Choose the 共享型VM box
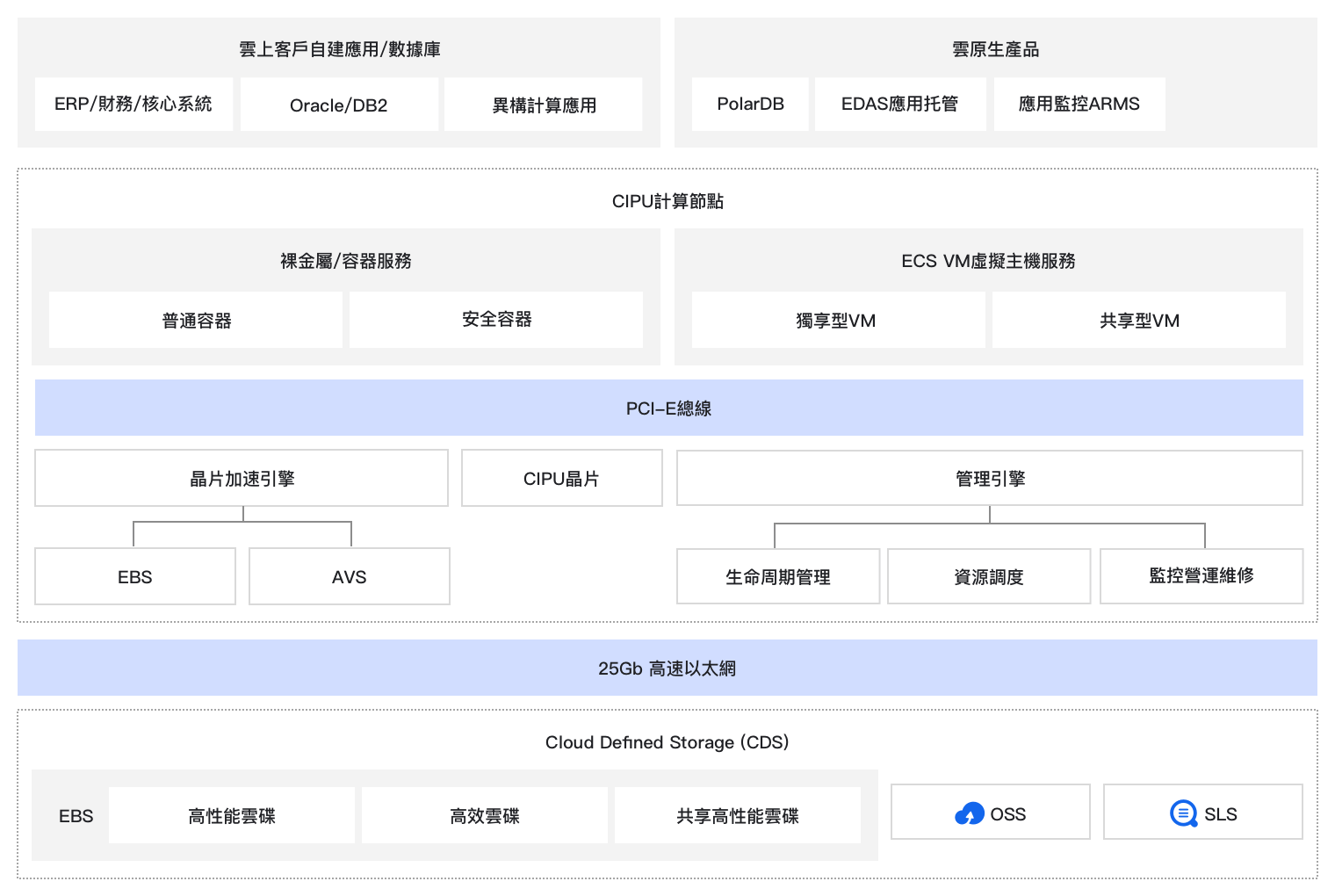The image size is (1335, 896). (1139, 320)
